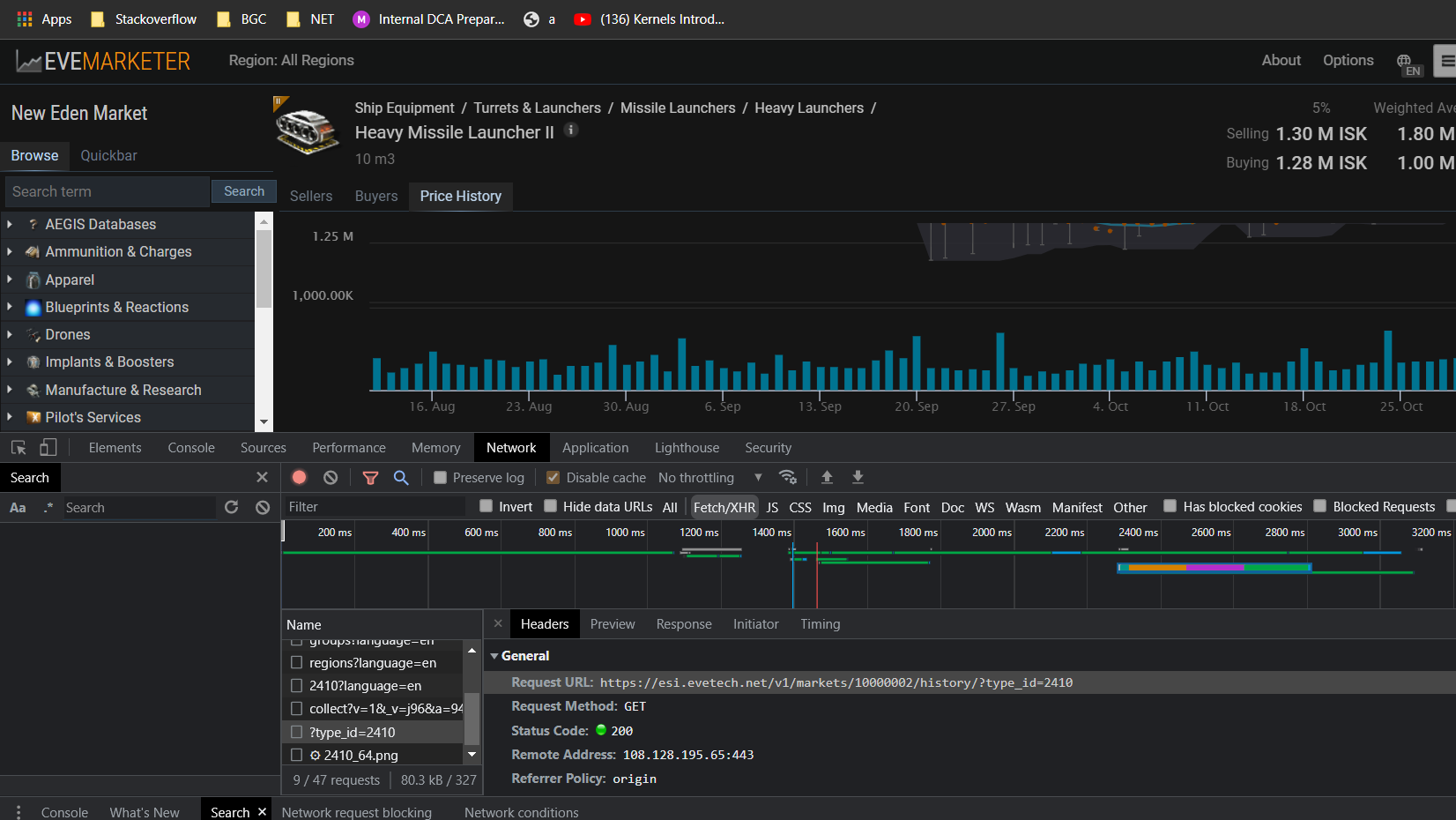This screenshot has width=1456, height=820.
Task: Open the About page
Action: (x=1281, y=60)
